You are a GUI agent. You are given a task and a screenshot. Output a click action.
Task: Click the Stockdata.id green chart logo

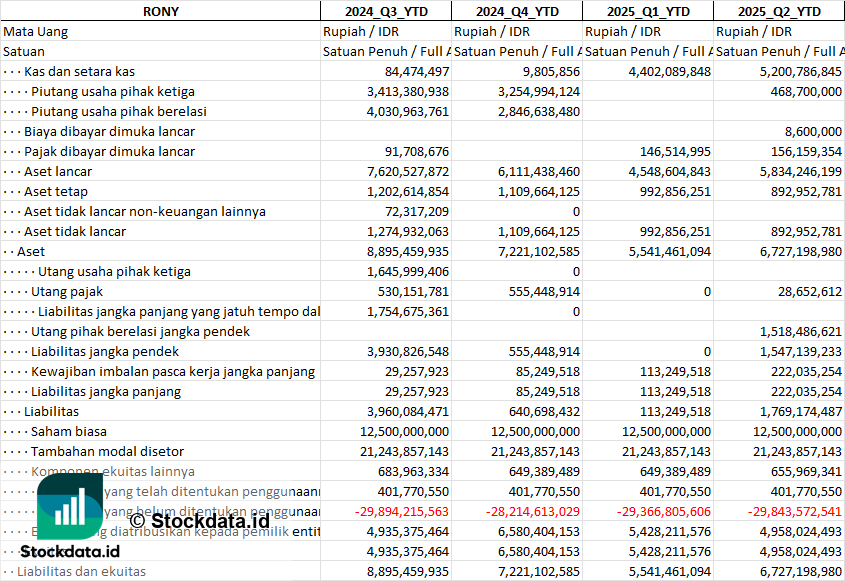70,507
